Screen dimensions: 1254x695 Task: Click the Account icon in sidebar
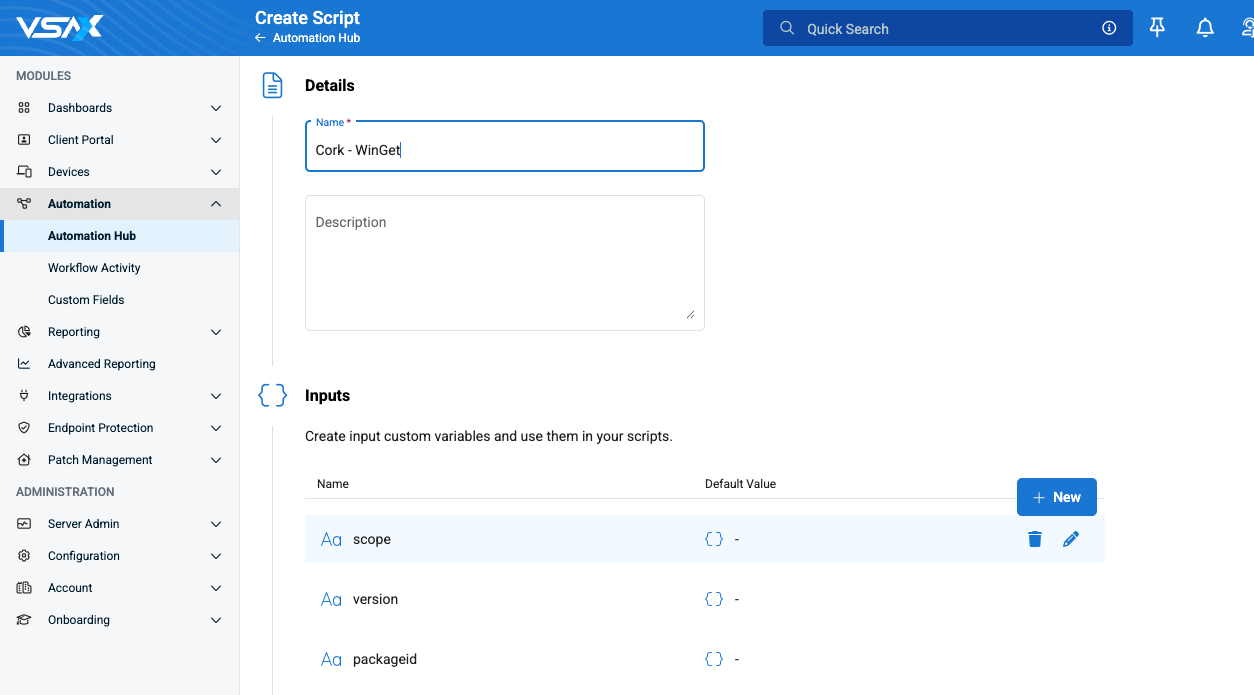[x=24, y=588]
